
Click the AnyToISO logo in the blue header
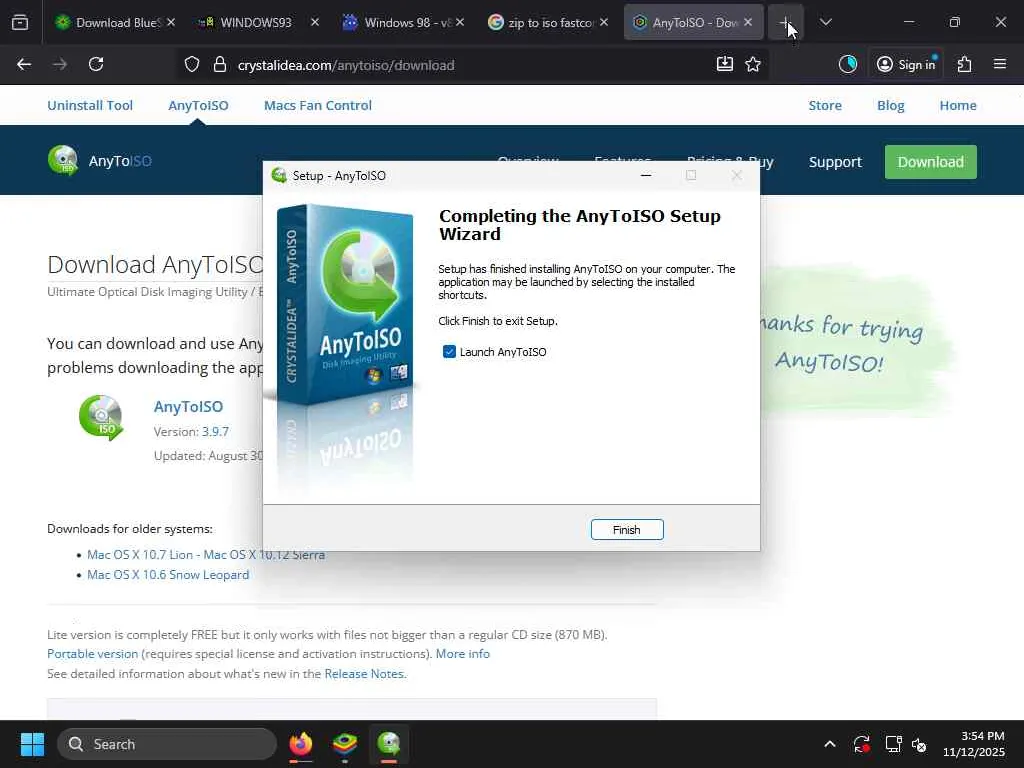(x=99, y=161)
